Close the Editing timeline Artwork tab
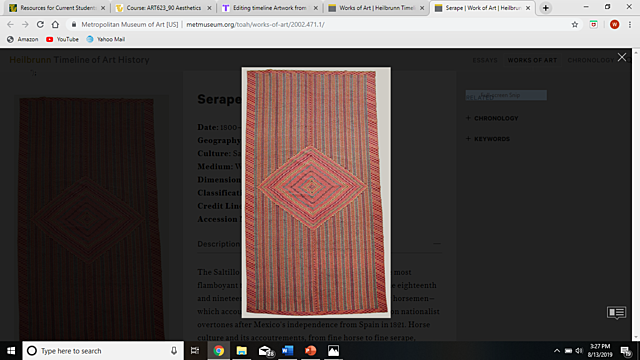The width and height of the screenshot is (640, 360). point(316,8)
